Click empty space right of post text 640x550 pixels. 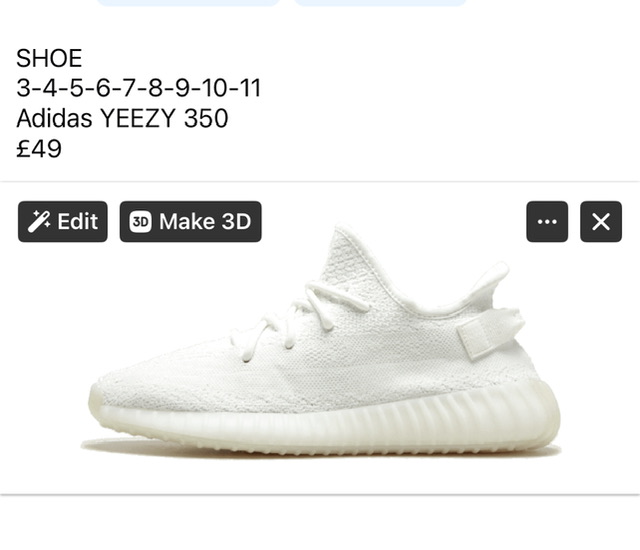[x=449, y=102]
